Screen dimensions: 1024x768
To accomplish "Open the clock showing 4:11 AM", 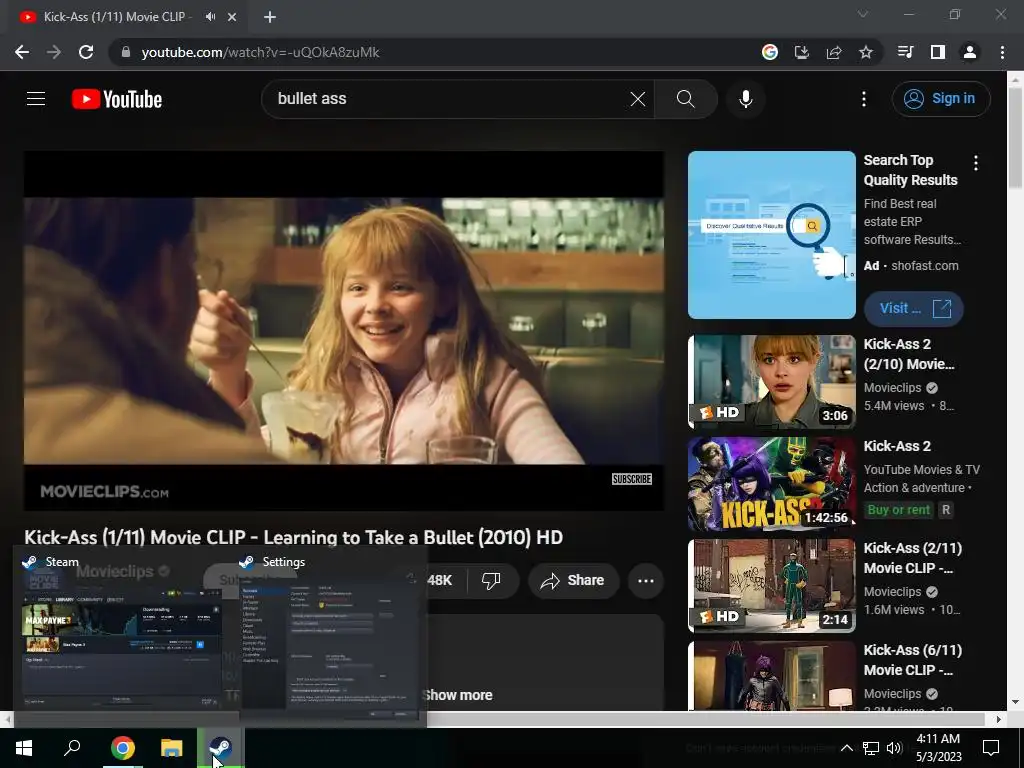I will point(938,748).
